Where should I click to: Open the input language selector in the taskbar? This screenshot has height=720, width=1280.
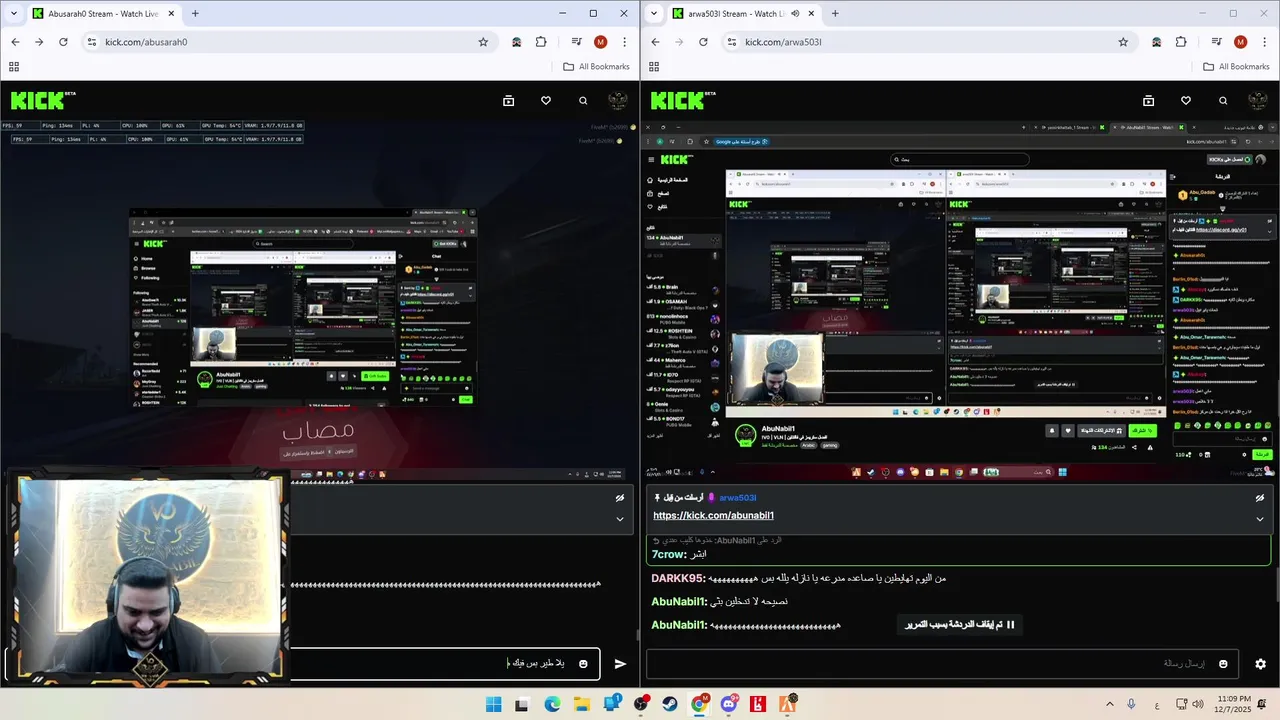pyautogui.click(x=1157, y=704)
